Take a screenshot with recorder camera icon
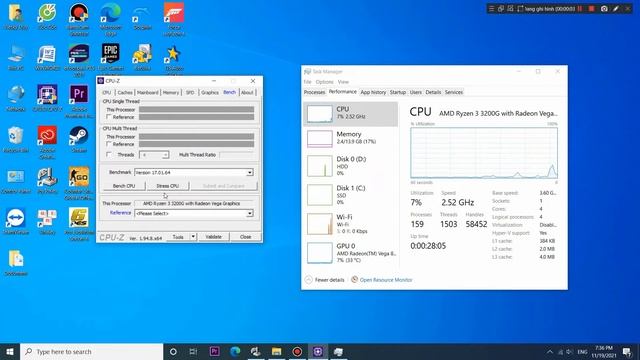The image size is (640, 360). [x=604, y=9]
